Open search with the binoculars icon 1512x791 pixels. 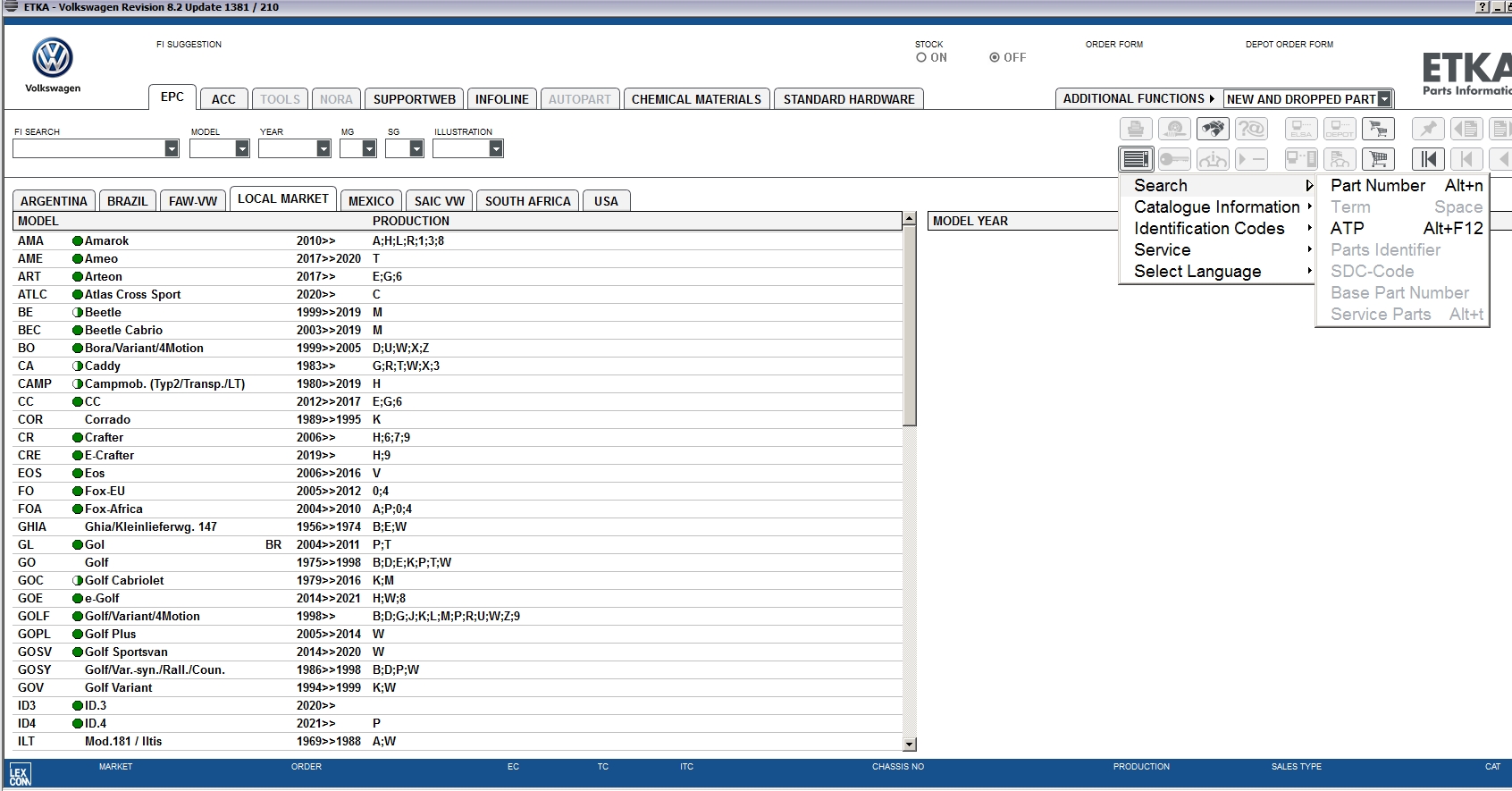(x=1213, y=130)
